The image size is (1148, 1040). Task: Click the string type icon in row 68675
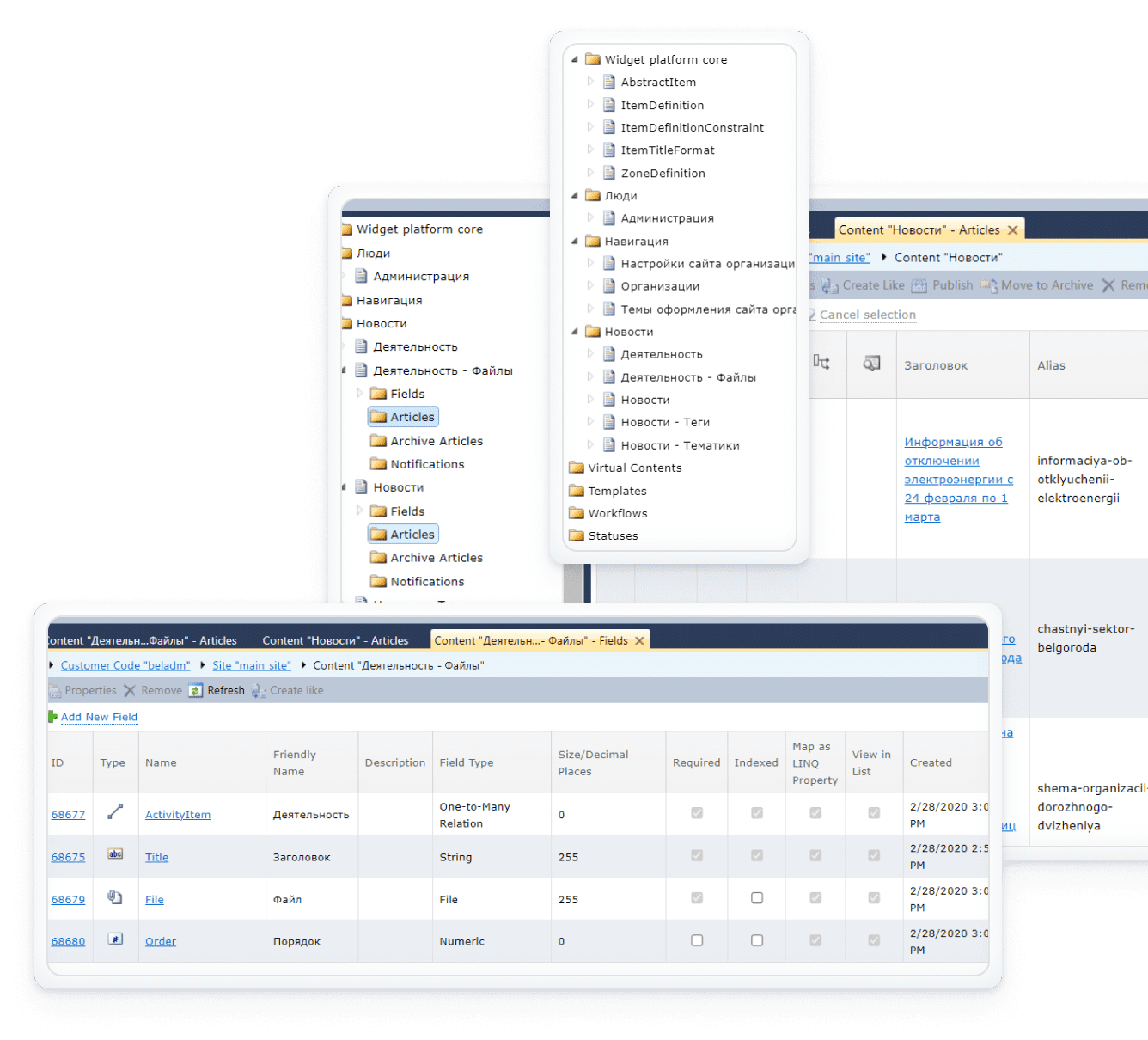[115, 854]
